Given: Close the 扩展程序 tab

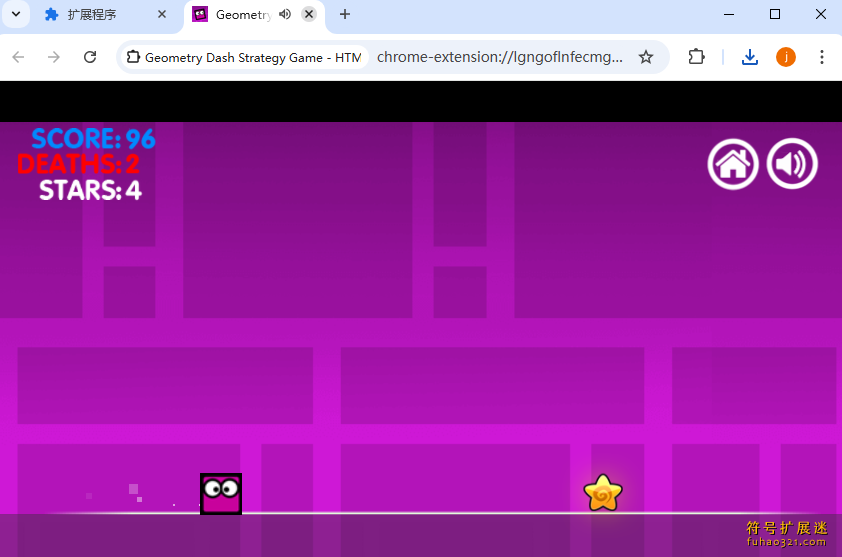Looking at the screenshot, I should 162,15.
